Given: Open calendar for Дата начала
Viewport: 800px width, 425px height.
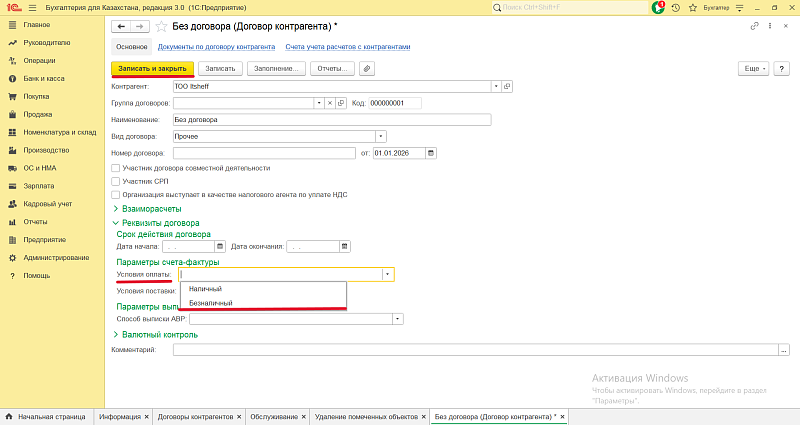Looking at the screenshot, I should click(x=220, y=246).
